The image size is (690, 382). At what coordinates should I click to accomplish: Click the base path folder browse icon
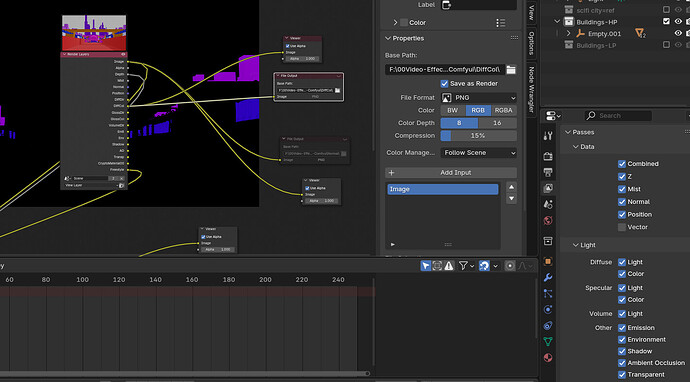(x=511, y=70)
